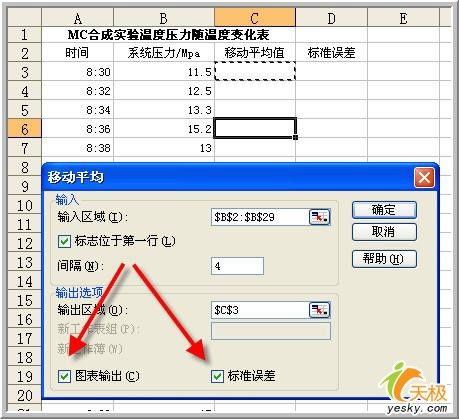Image resolution: width=459 pixels, height=419 pixels.
Task: Click the 输出区域 text field
Action: [x=260, y=310]
